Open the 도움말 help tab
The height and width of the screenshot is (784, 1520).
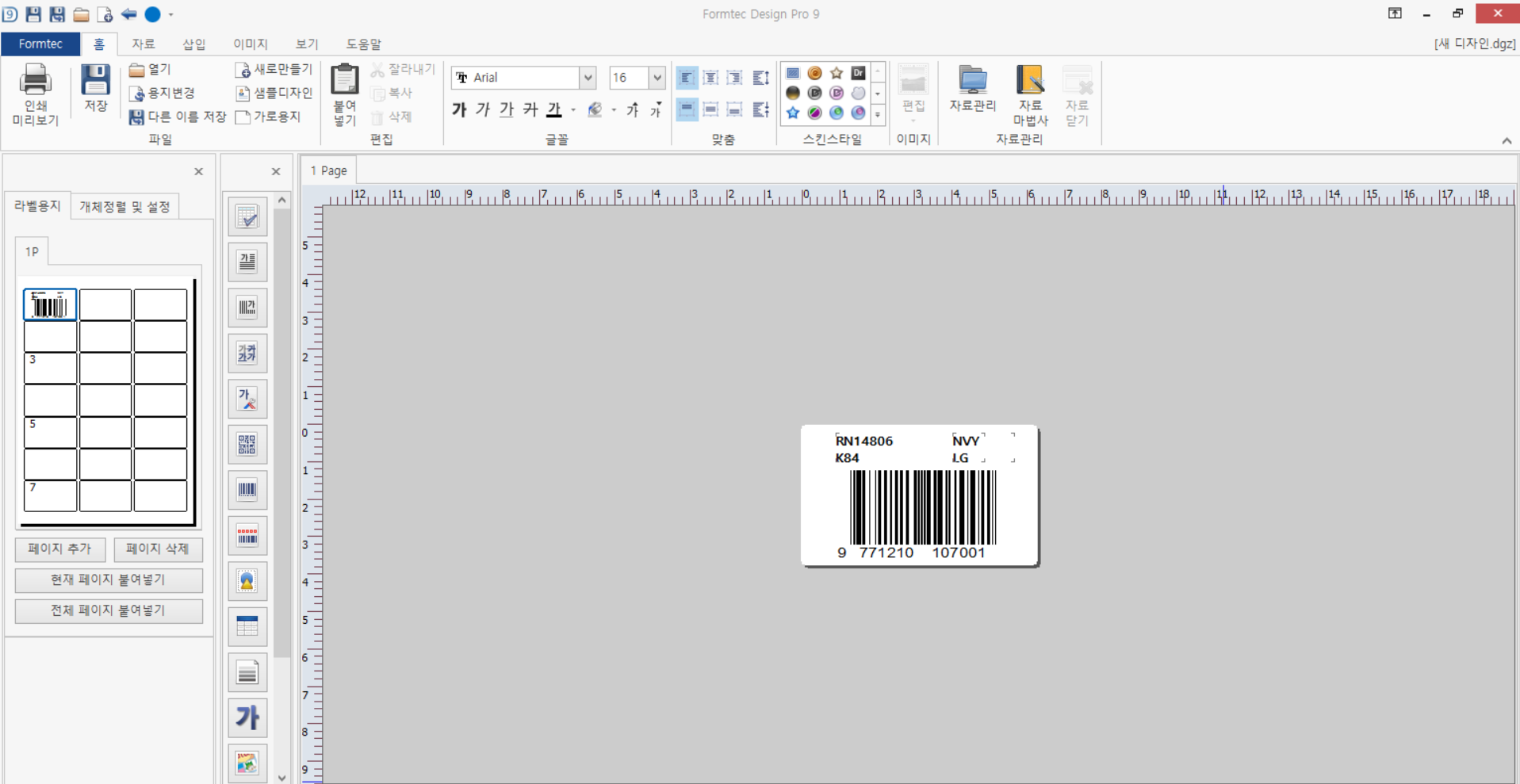364,44
